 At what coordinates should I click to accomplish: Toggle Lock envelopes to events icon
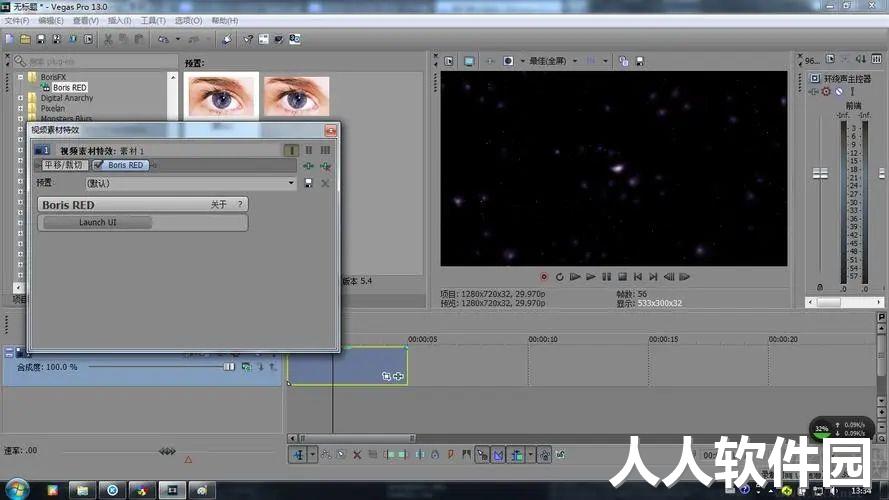(x=544, y=455)
